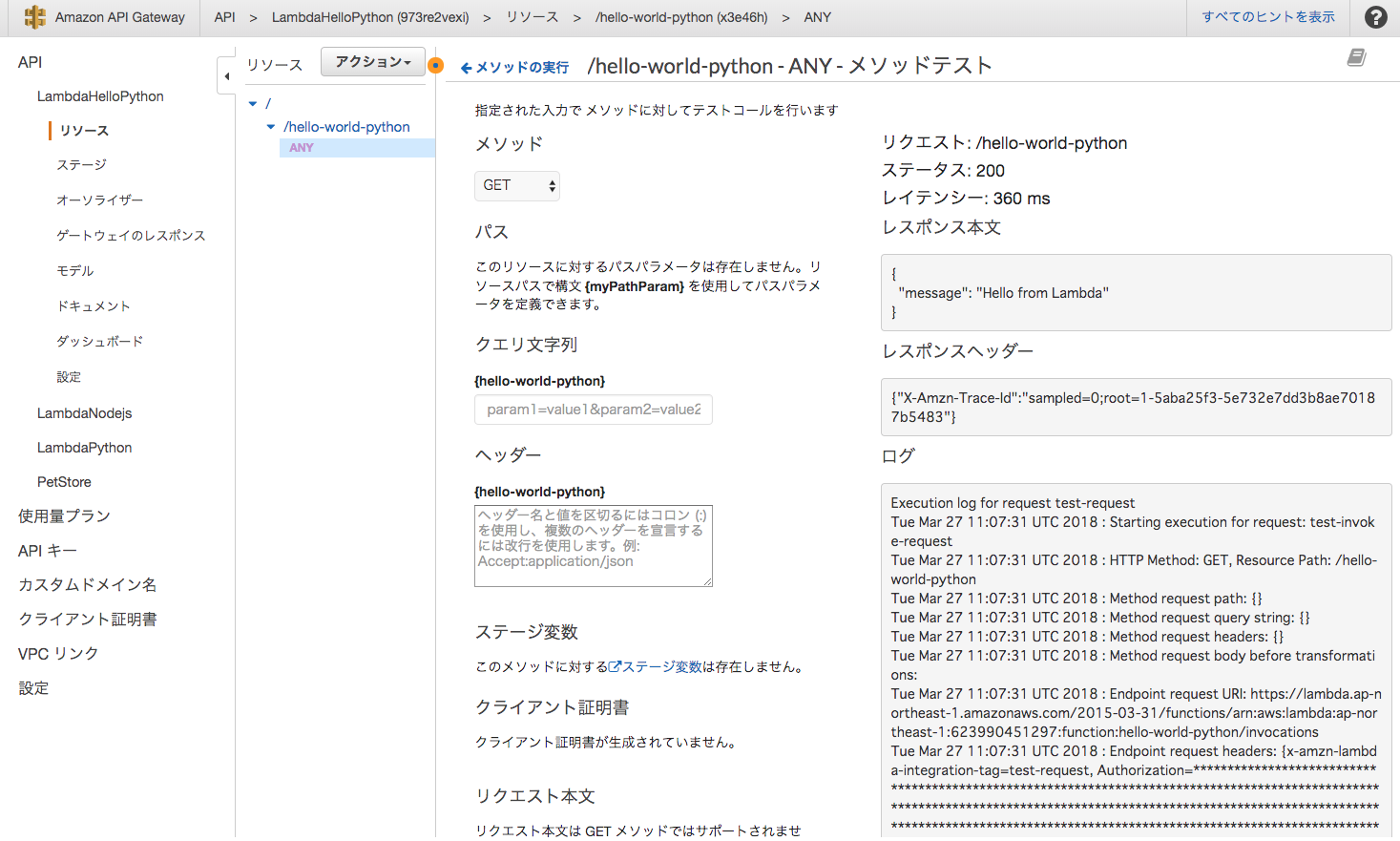Click Amazon API Gateway title text
Viewport: 1400px width, 841px height.
click(x=120, y=17)
